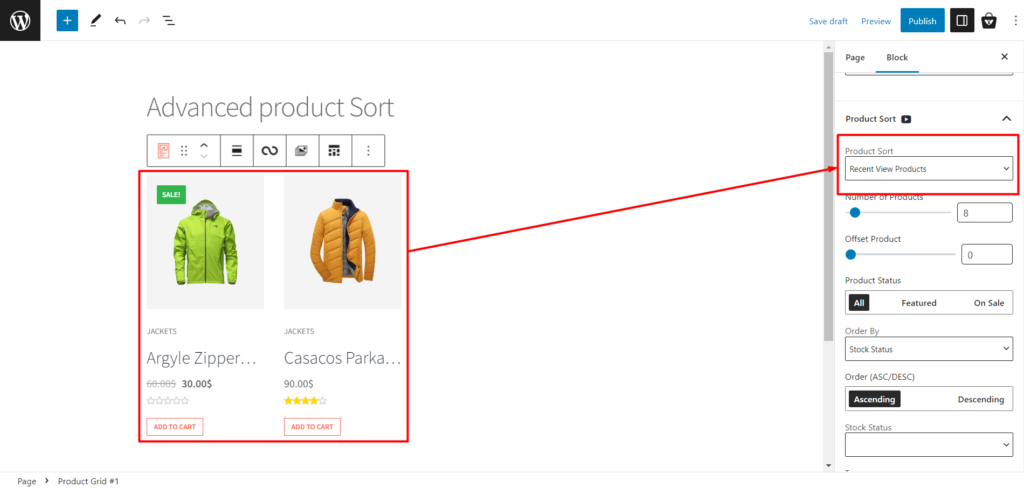This screenshot has width=1024, height=488.
Task: Click the Offset Product number field
Action: (x=987, y=255)
